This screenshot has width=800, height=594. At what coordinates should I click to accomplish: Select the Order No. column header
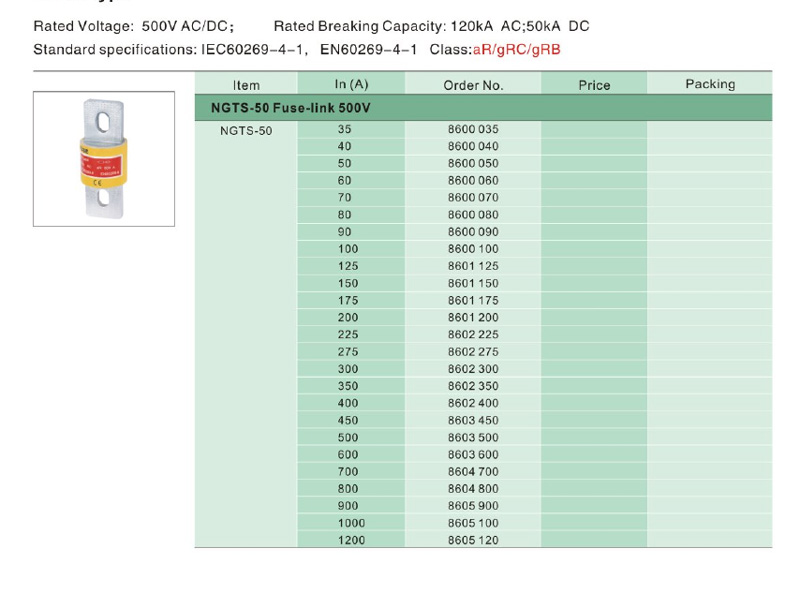click(473, 85)
